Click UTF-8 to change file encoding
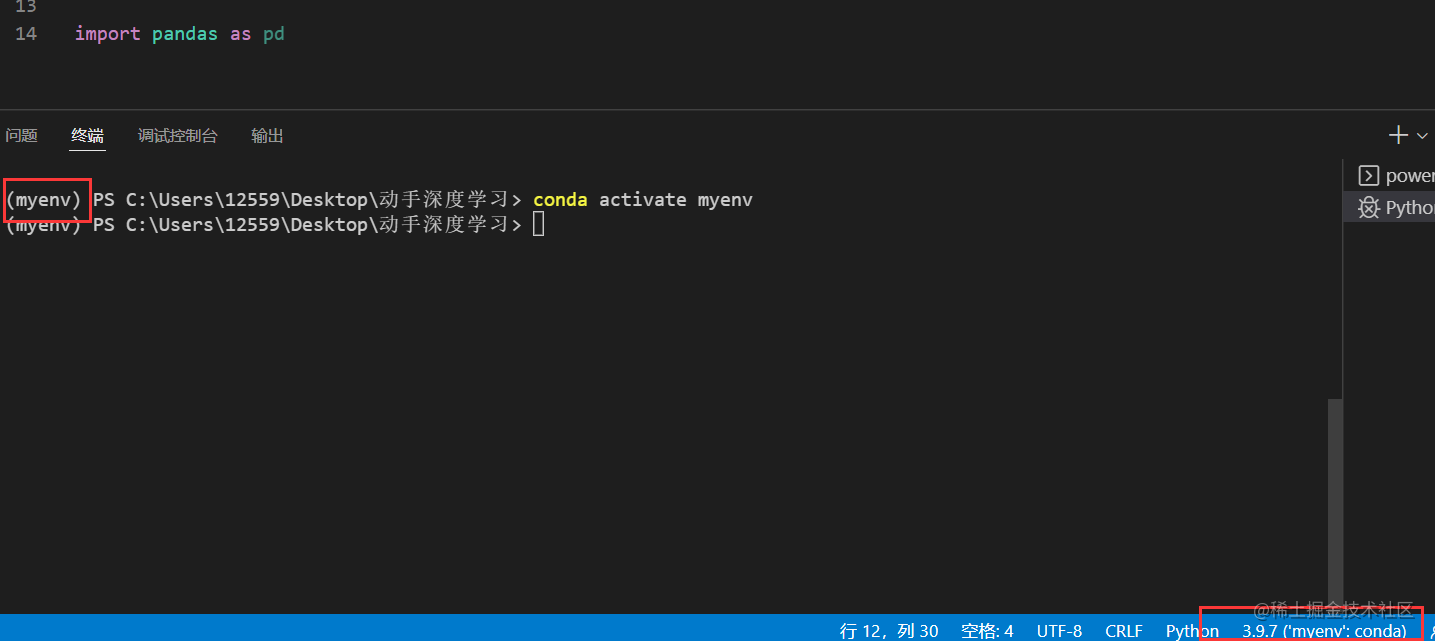The width and height of the screenshot is (1435, 641). [1059, 630]
